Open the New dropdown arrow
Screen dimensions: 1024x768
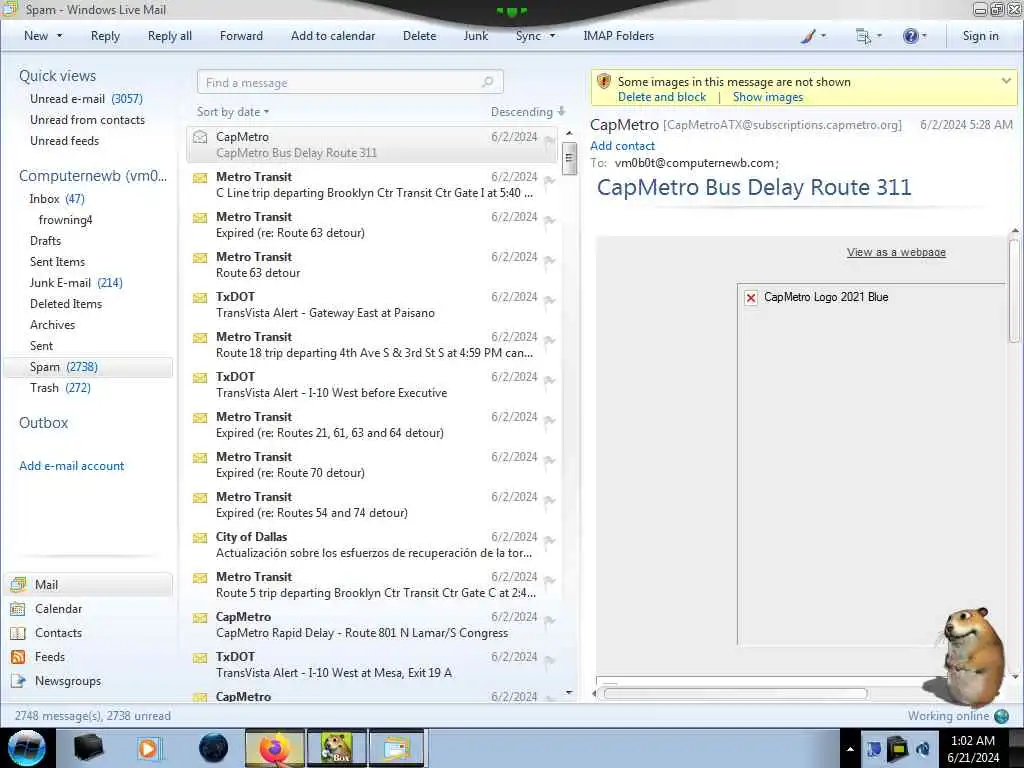pos(59,36)
